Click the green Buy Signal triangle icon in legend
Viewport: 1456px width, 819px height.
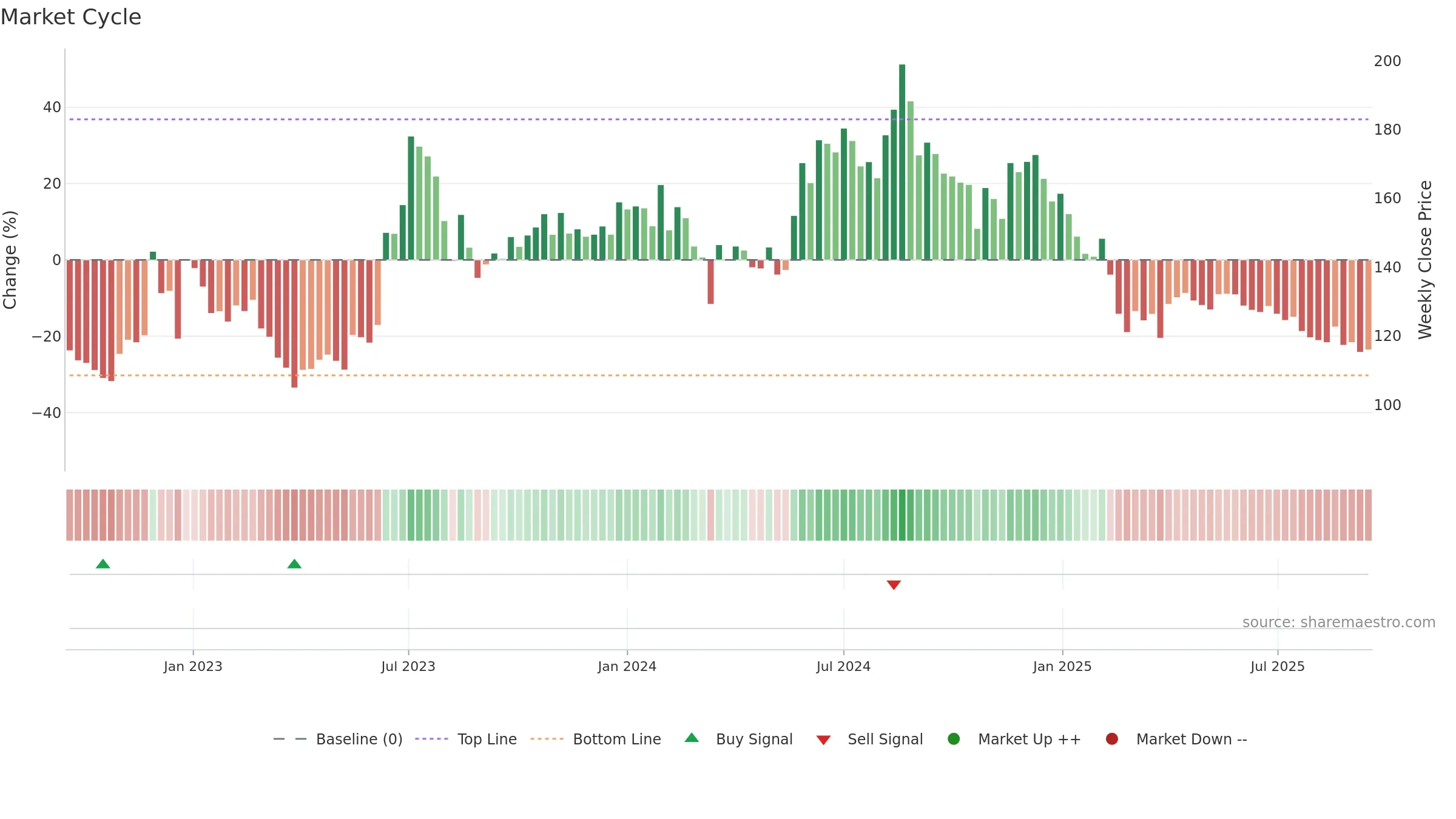coord(692,738)
